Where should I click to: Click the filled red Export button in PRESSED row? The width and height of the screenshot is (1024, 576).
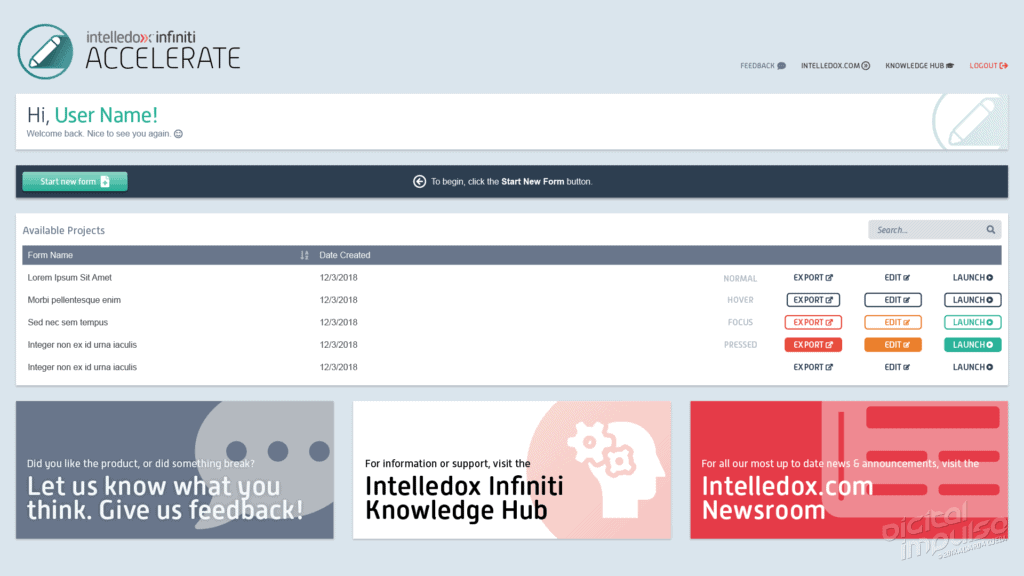[813, 345]
